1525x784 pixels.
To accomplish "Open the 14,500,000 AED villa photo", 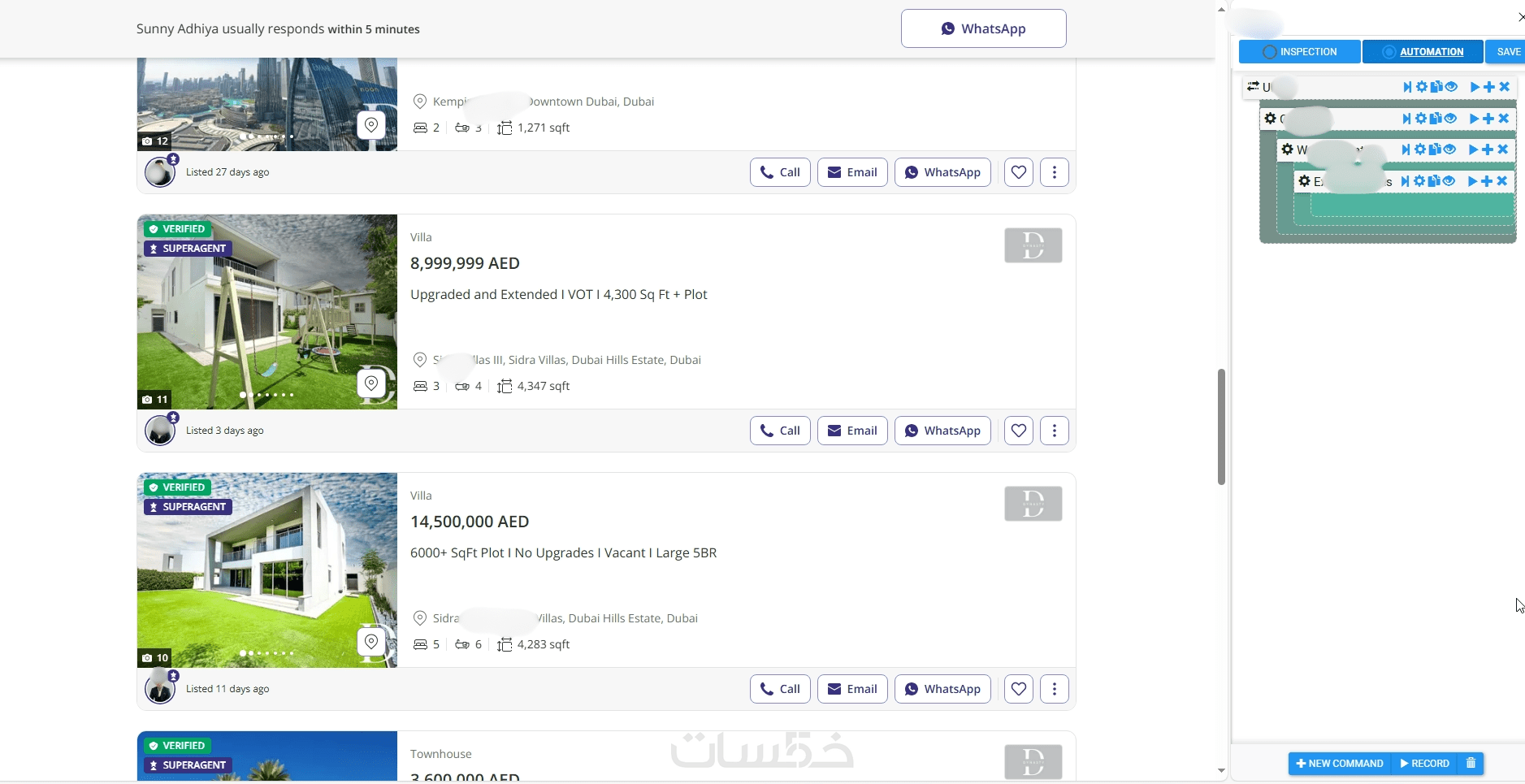I will tap(267, 570).
